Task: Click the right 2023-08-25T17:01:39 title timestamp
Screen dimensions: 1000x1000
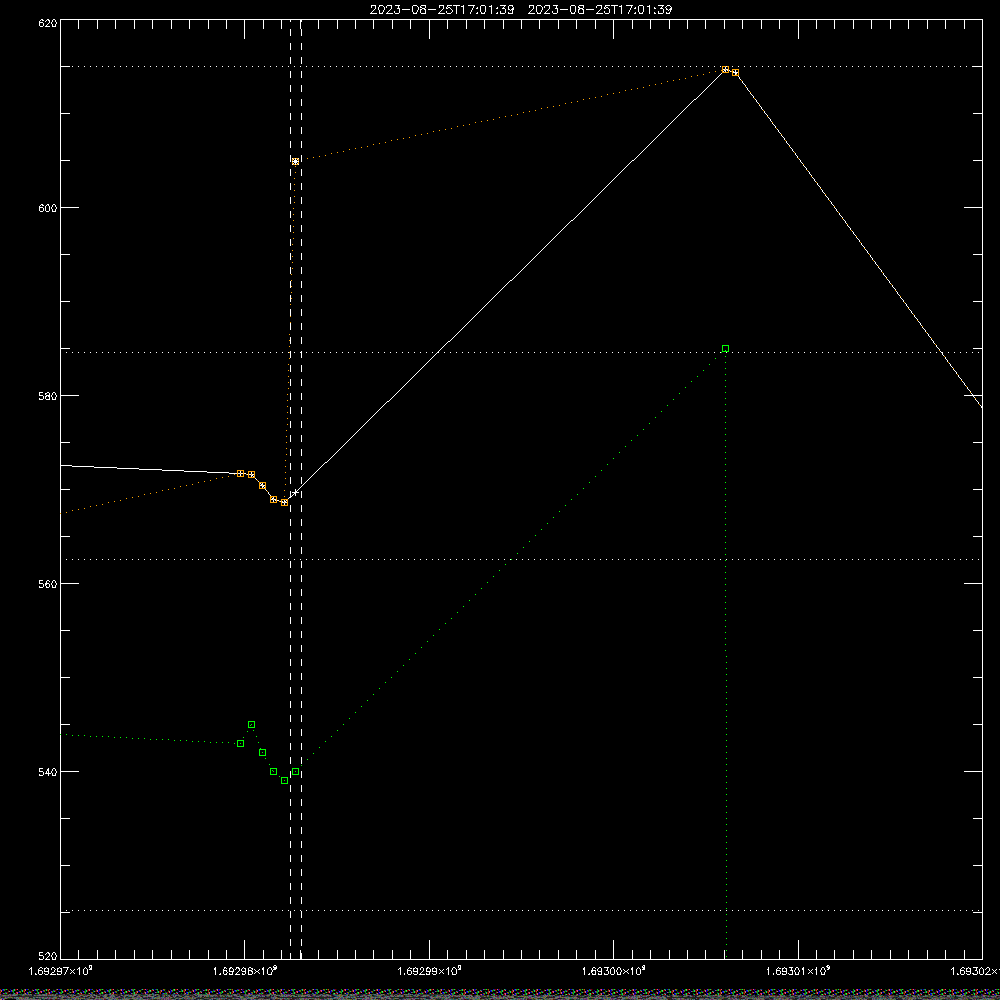Action: tap(599, 10)
